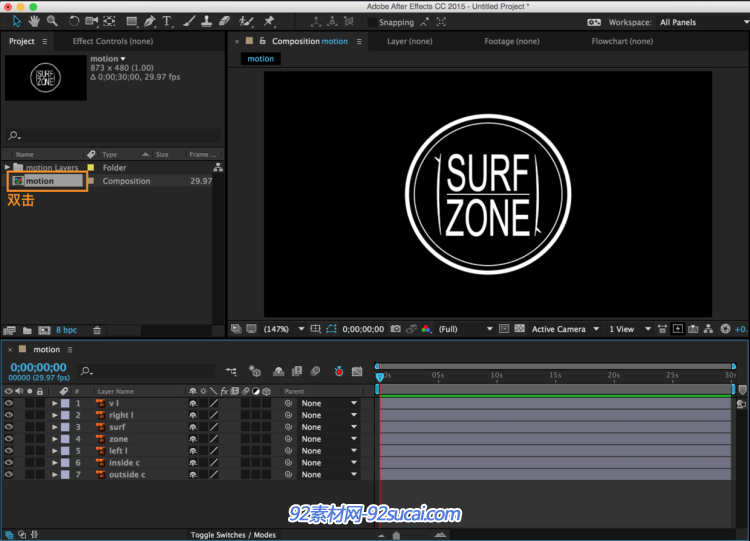Hide the 'zone' layer visibility

click(x=9, y=439)
